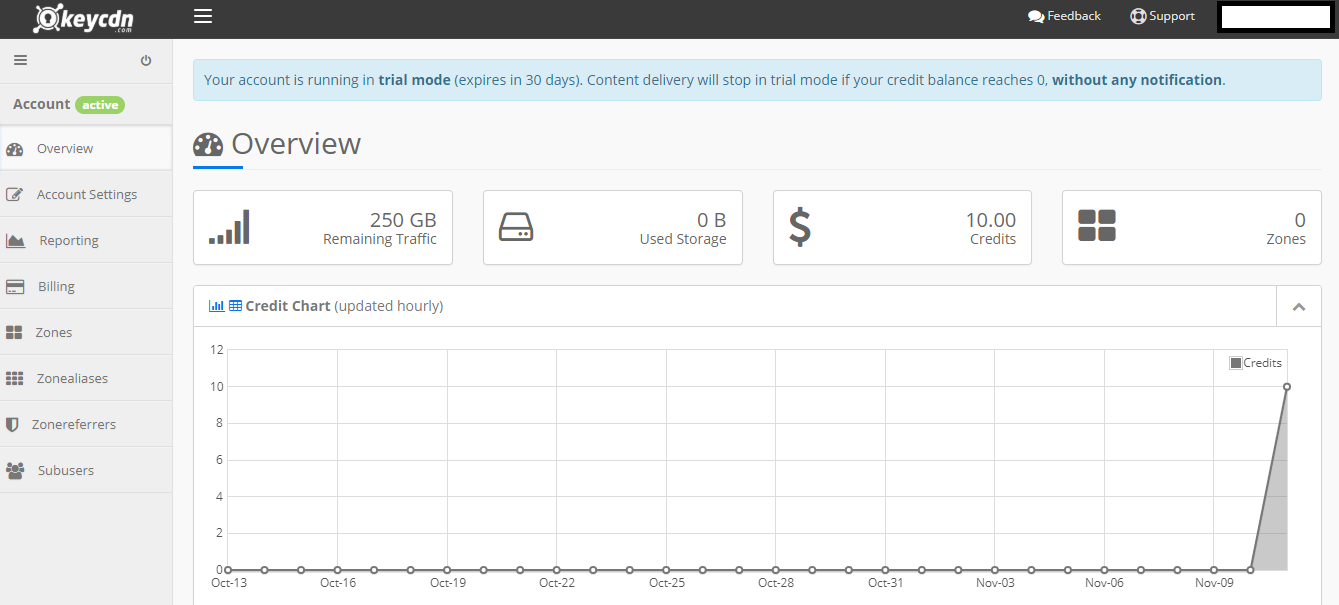1339x605 pixels.
Task: Click the Oct-22 axis label
Action: coord(556,583)
